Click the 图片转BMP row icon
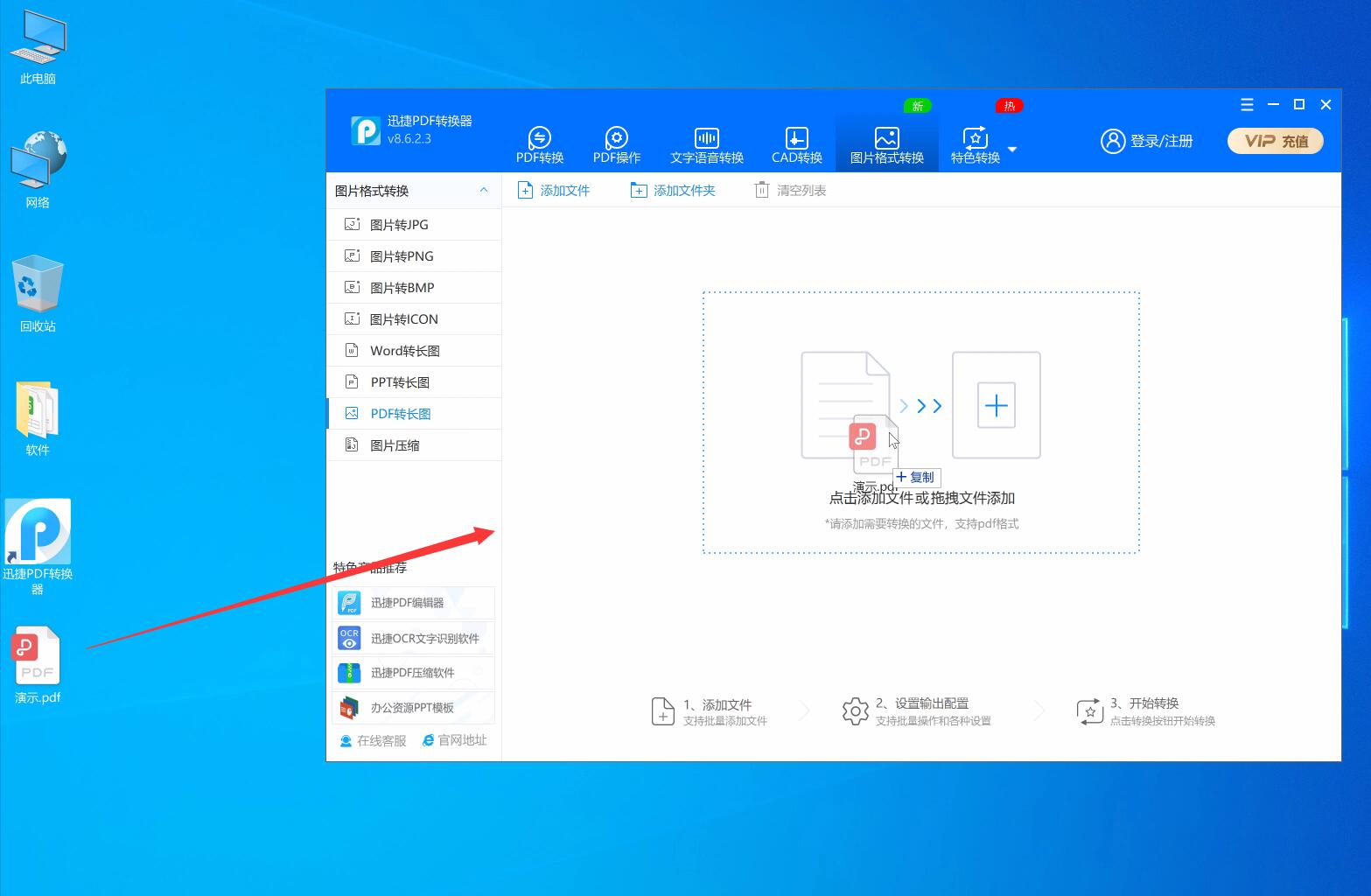1371x896 pixels. click(352, 287)
